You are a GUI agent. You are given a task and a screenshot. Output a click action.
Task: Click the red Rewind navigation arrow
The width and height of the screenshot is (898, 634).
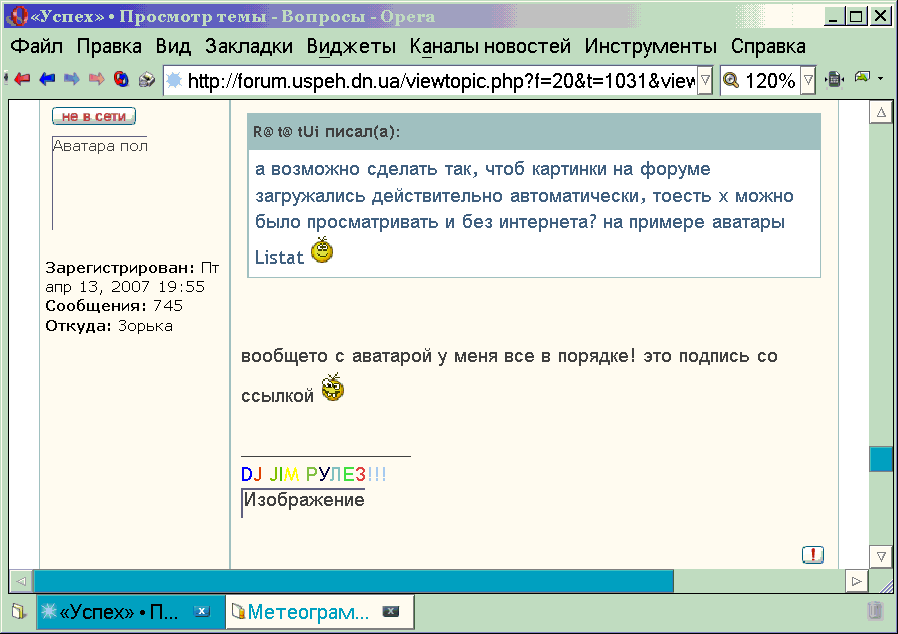pos(22,80)
